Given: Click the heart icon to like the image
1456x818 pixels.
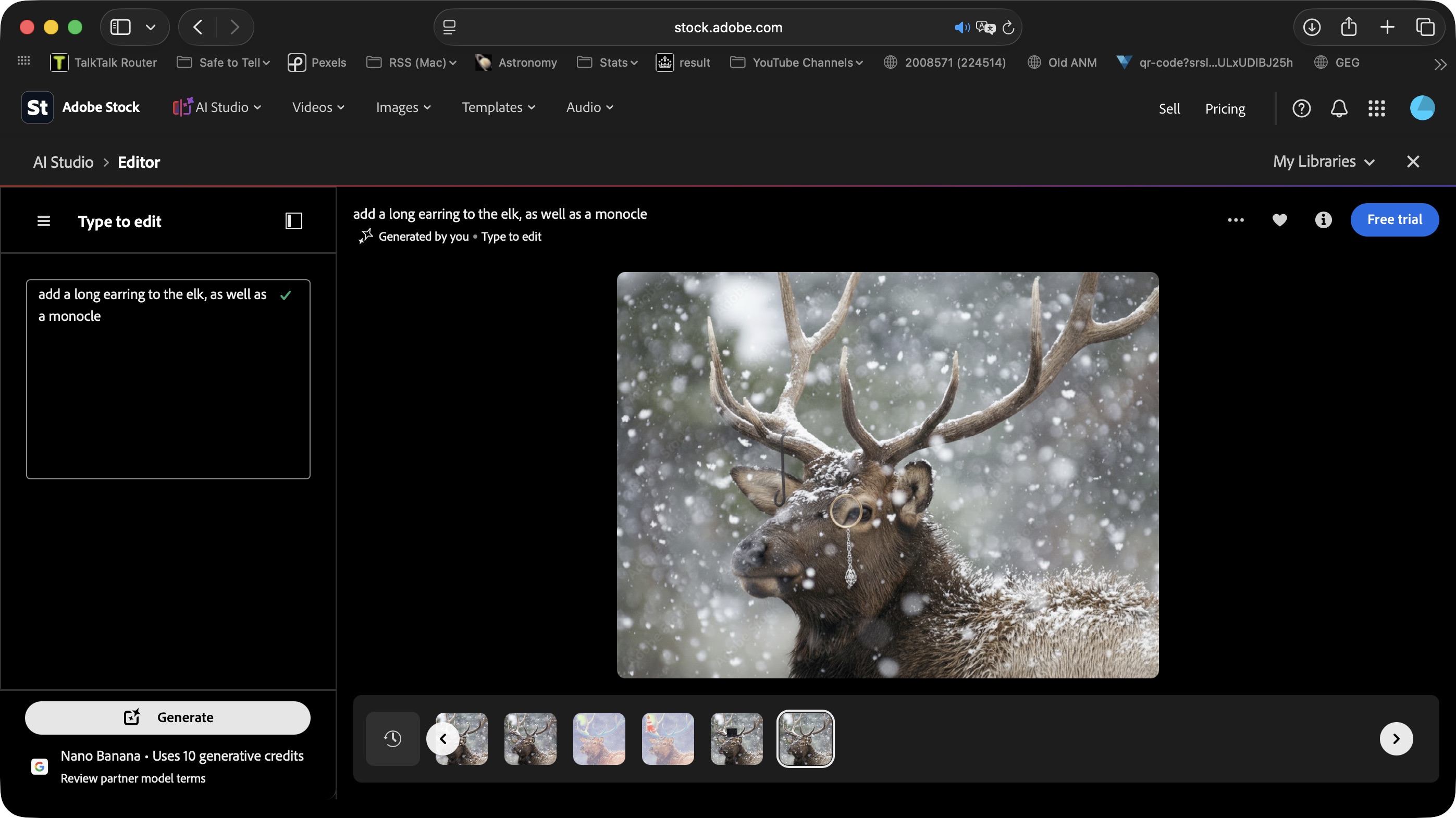Looking at the screenshot, I should tap(1280, 220).
